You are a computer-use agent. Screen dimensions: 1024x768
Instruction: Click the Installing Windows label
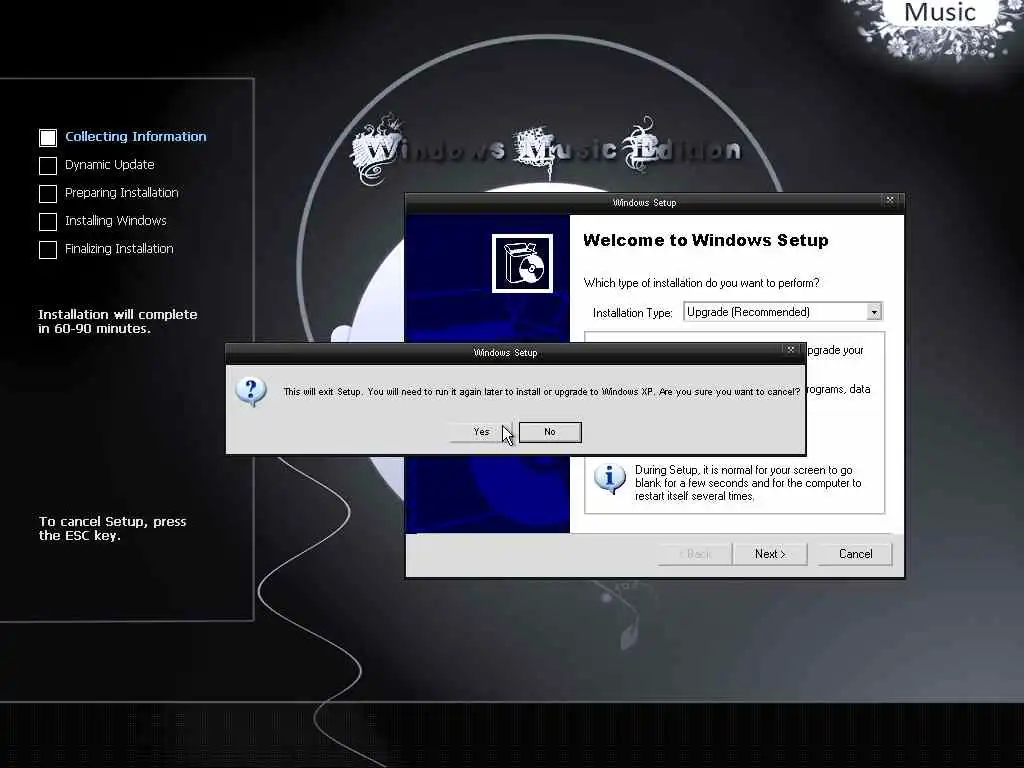click(x=116, y=221)
